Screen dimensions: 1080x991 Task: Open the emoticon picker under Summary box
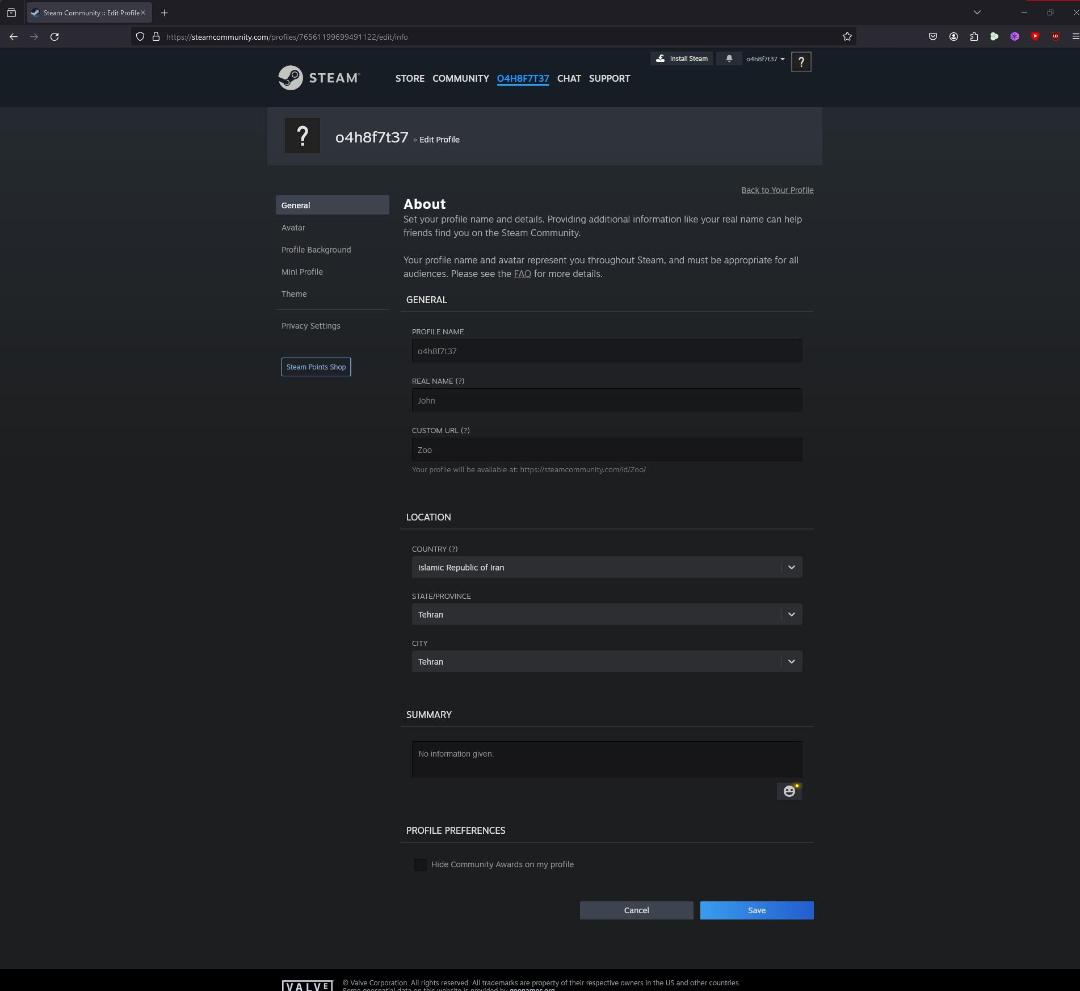click(x=789, y=791)
